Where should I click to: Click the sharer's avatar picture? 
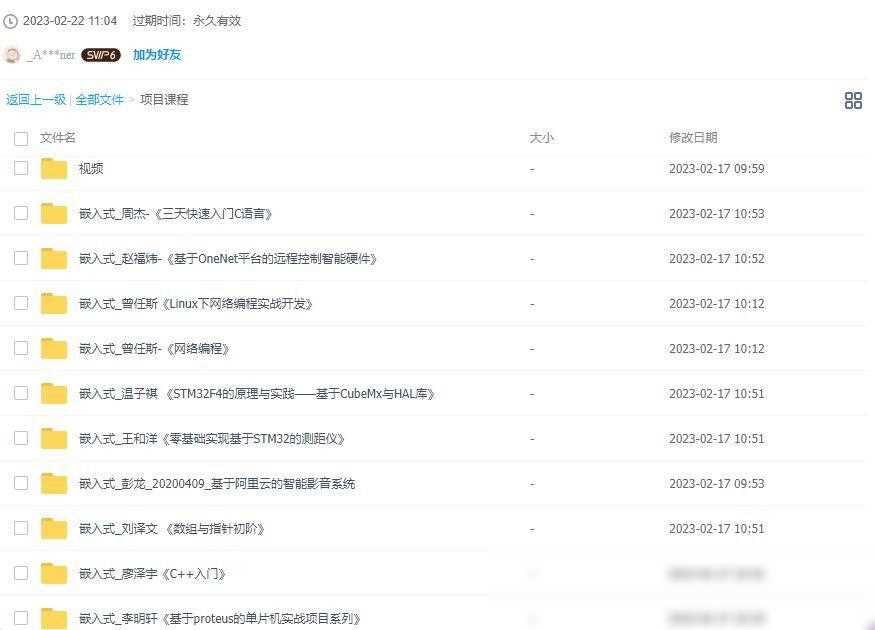click(12, 55)
